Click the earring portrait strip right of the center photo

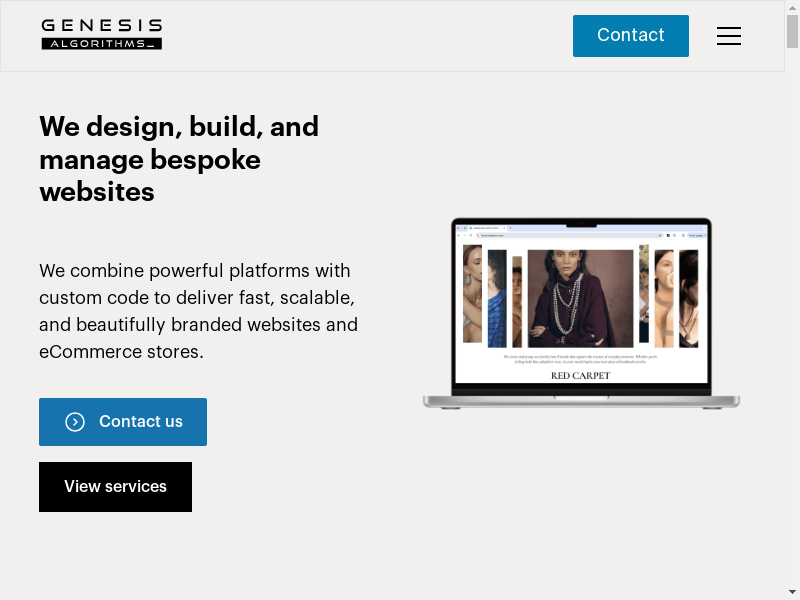pyautogui.click(x=664, y=298)
